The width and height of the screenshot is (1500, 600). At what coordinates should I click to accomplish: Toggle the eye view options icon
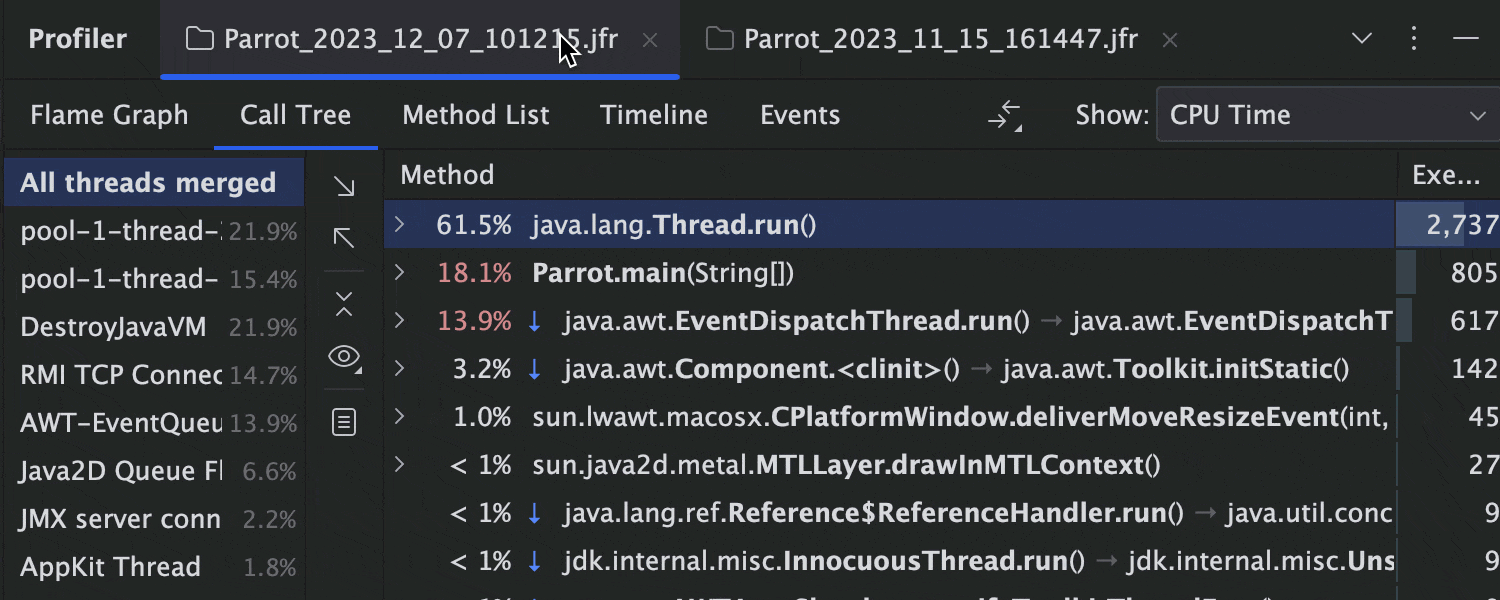343,357
